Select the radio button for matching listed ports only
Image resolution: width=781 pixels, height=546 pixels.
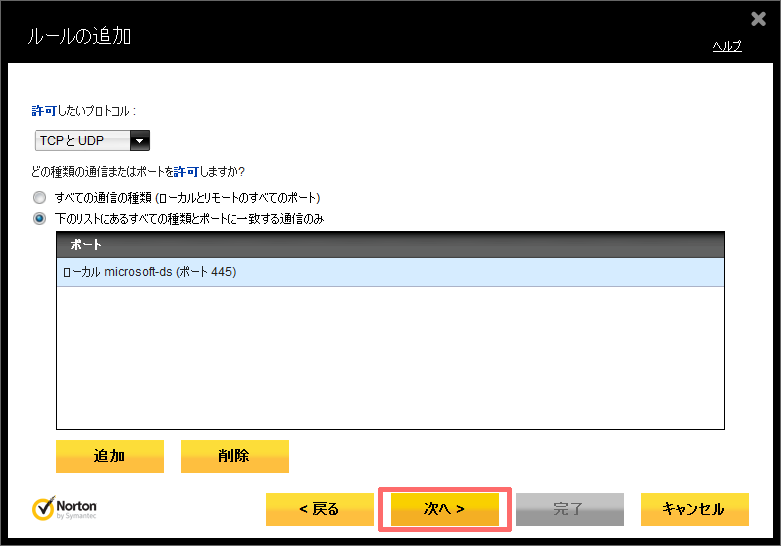tap(40, 218)
